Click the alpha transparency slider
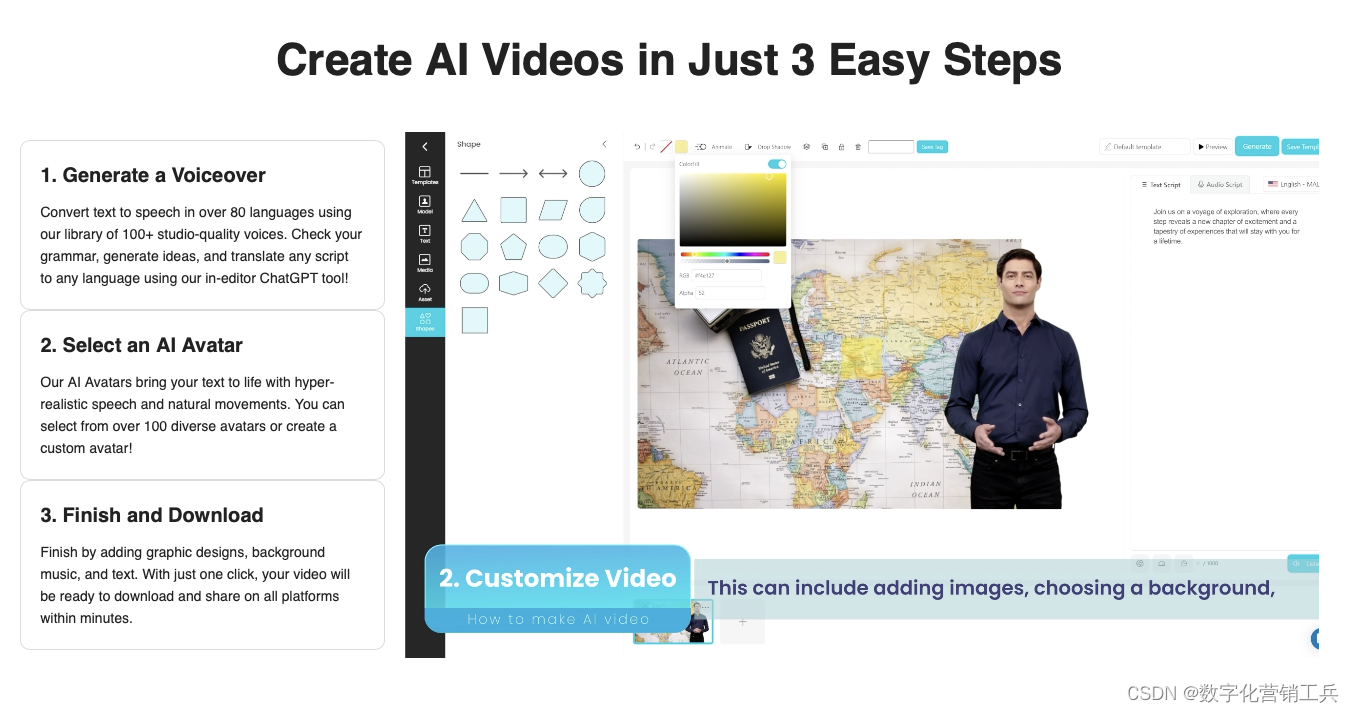The width and height of the screenshot is (1354, 713). pyautogui.click(x=725, y=261)
